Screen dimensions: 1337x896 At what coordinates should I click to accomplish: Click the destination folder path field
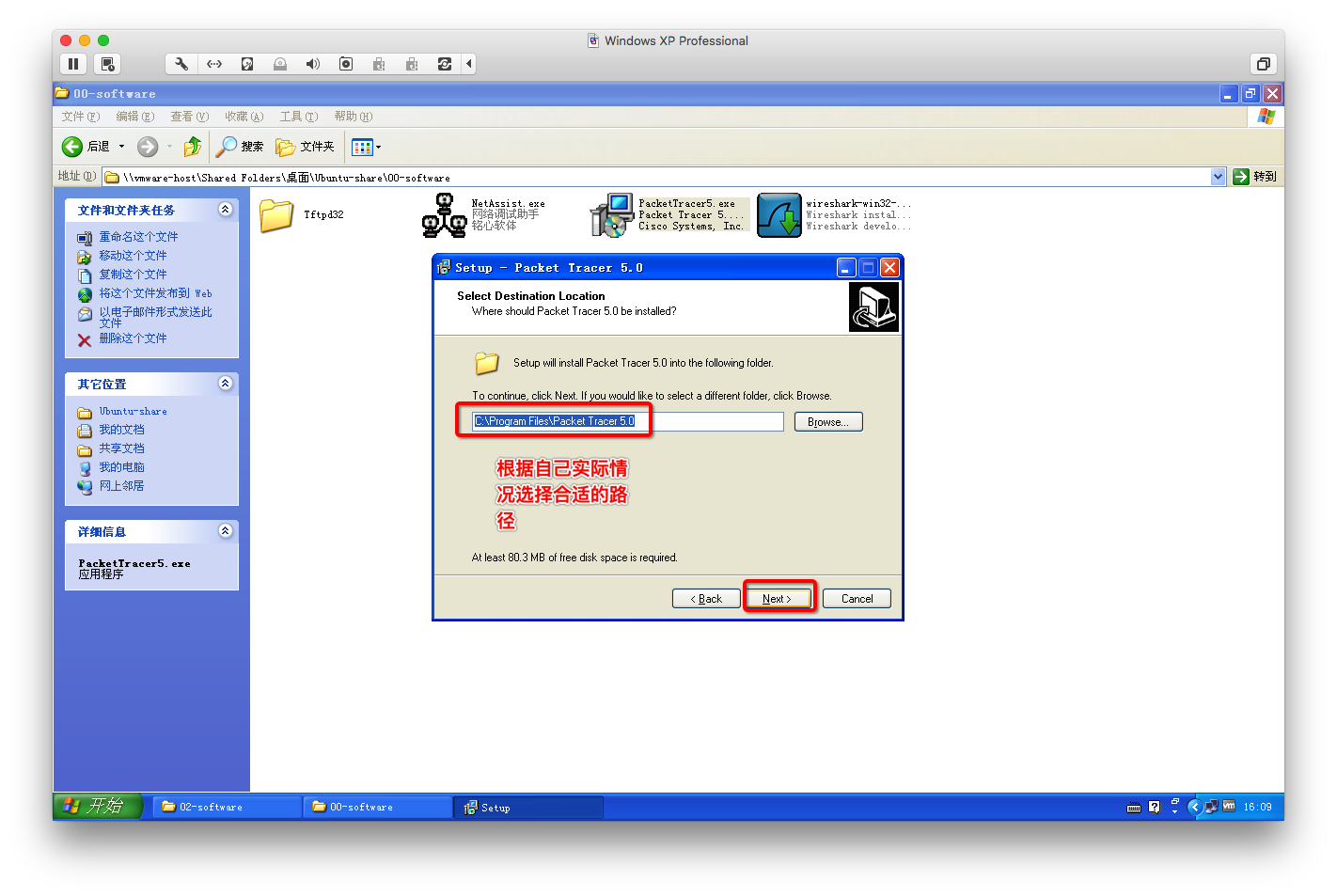[627, 421]
